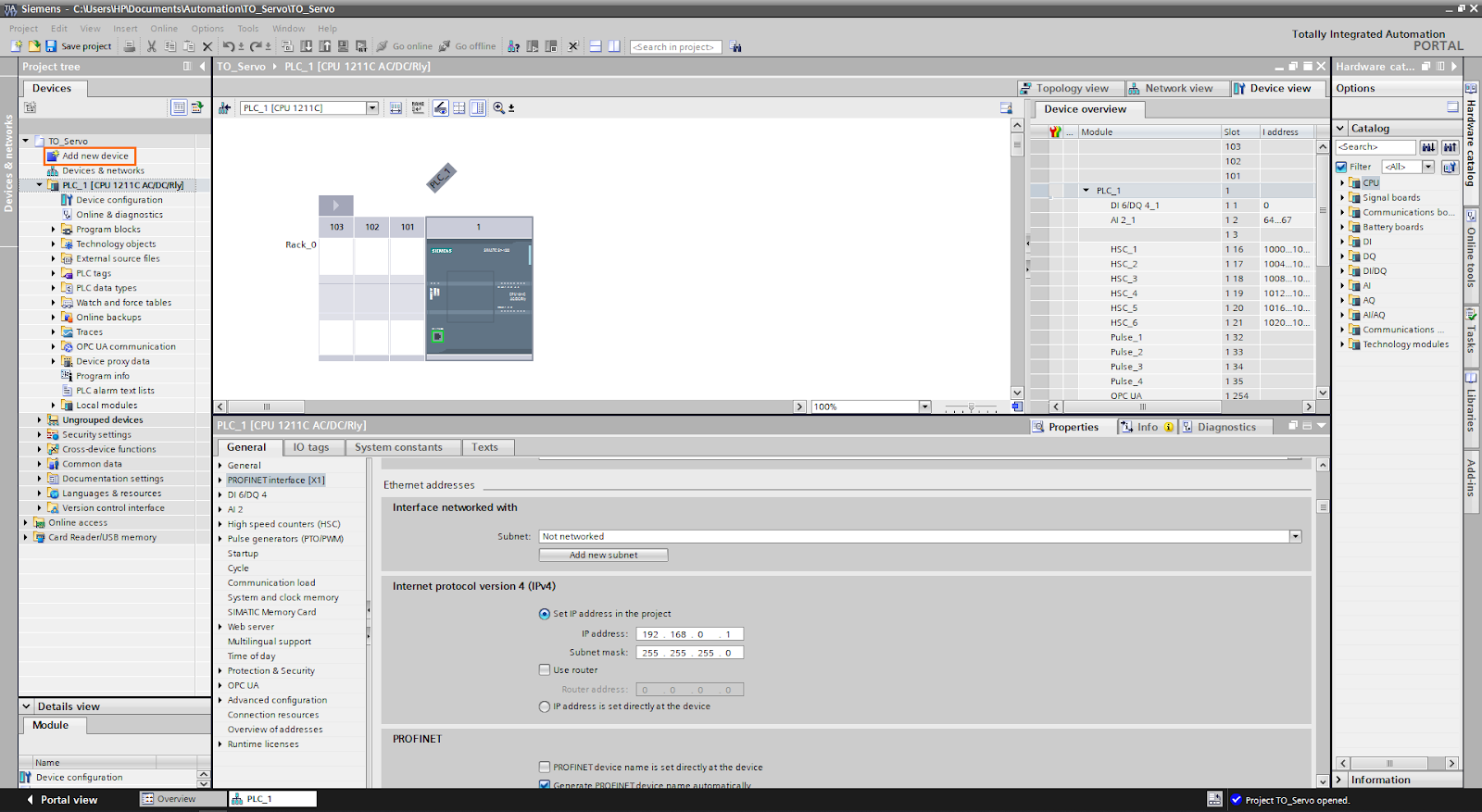This screenshot has height=812, width=1482.
Task: Open the 100% zoom level dropdown
Action: pyautogui.click(x=924, y=406)
